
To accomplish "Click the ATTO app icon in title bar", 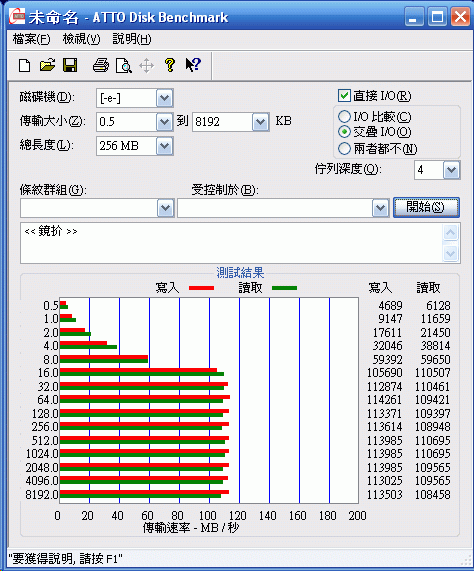I will pos(17,17).
